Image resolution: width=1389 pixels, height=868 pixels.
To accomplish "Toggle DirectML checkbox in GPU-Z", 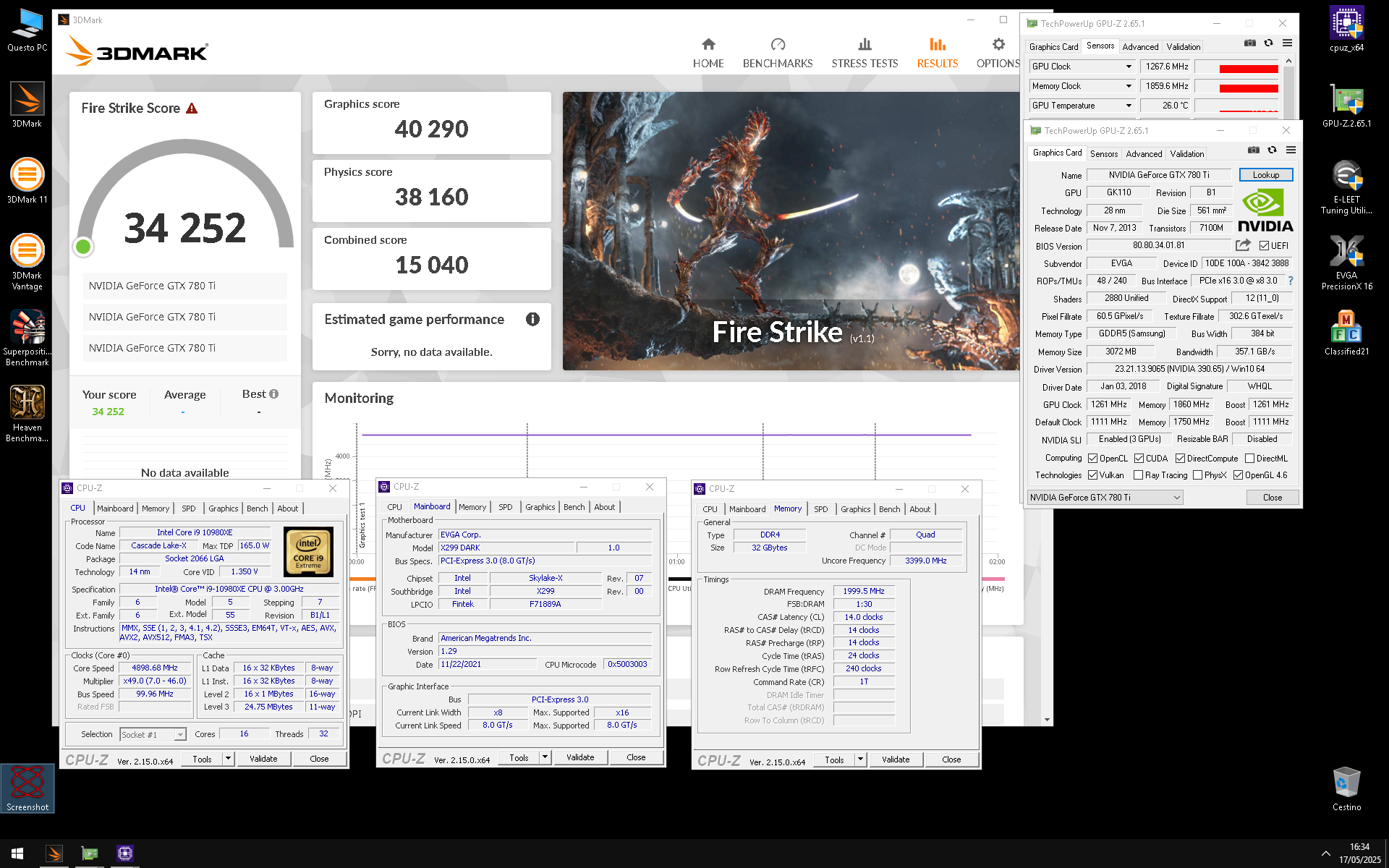I will [x=1249, y=459].
